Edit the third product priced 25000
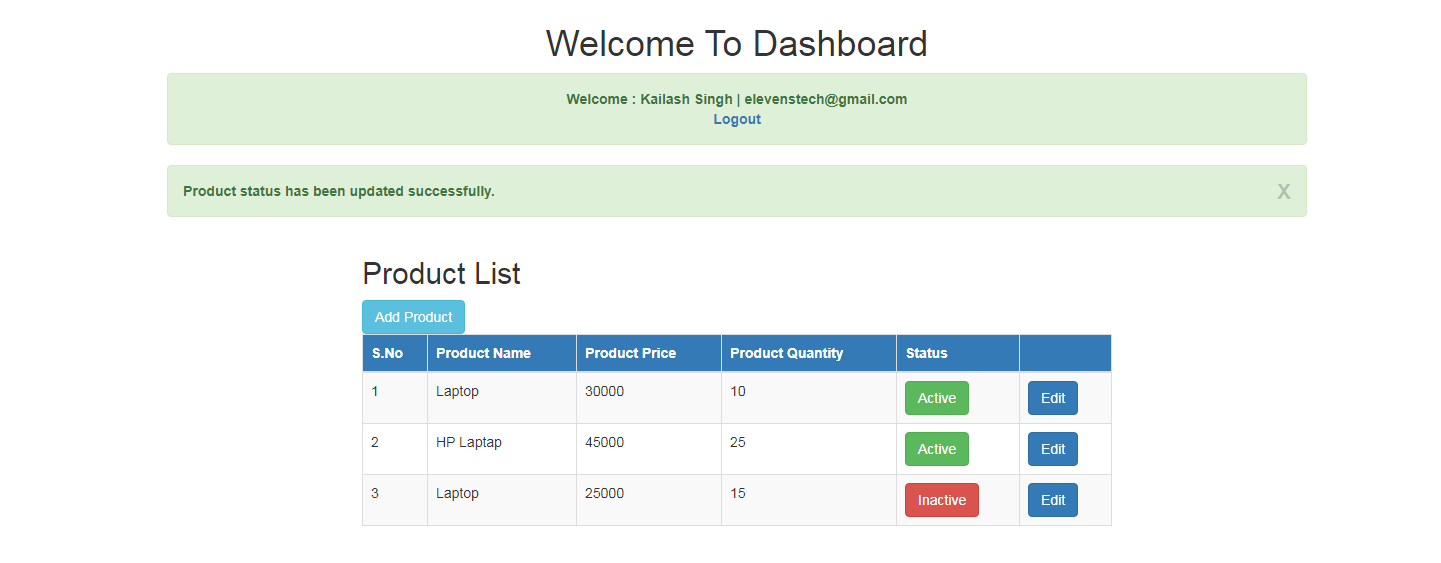 pos(1052,500)
